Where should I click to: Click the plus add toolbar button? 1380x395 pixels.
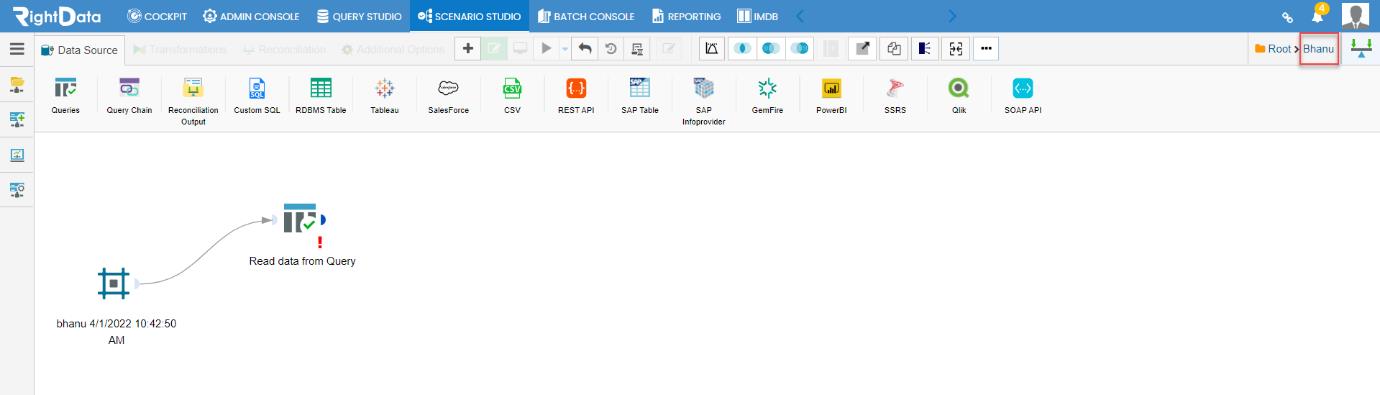(x=468, y=49)
